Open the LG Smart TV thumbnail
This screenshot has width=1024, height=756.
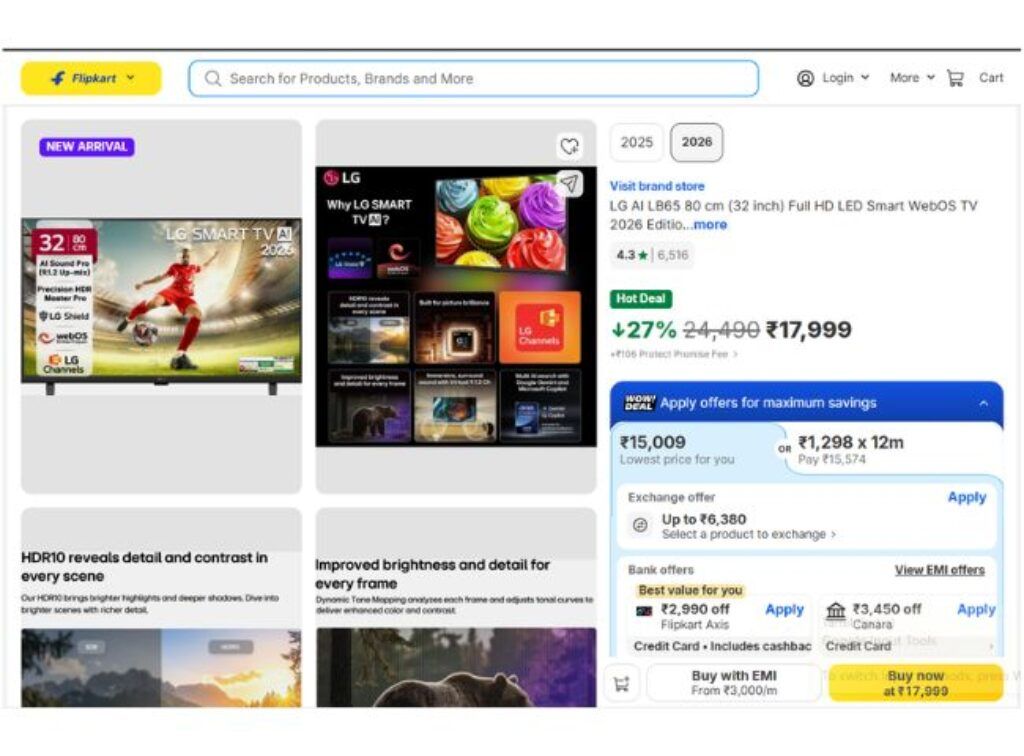click(x=161, y=306)
